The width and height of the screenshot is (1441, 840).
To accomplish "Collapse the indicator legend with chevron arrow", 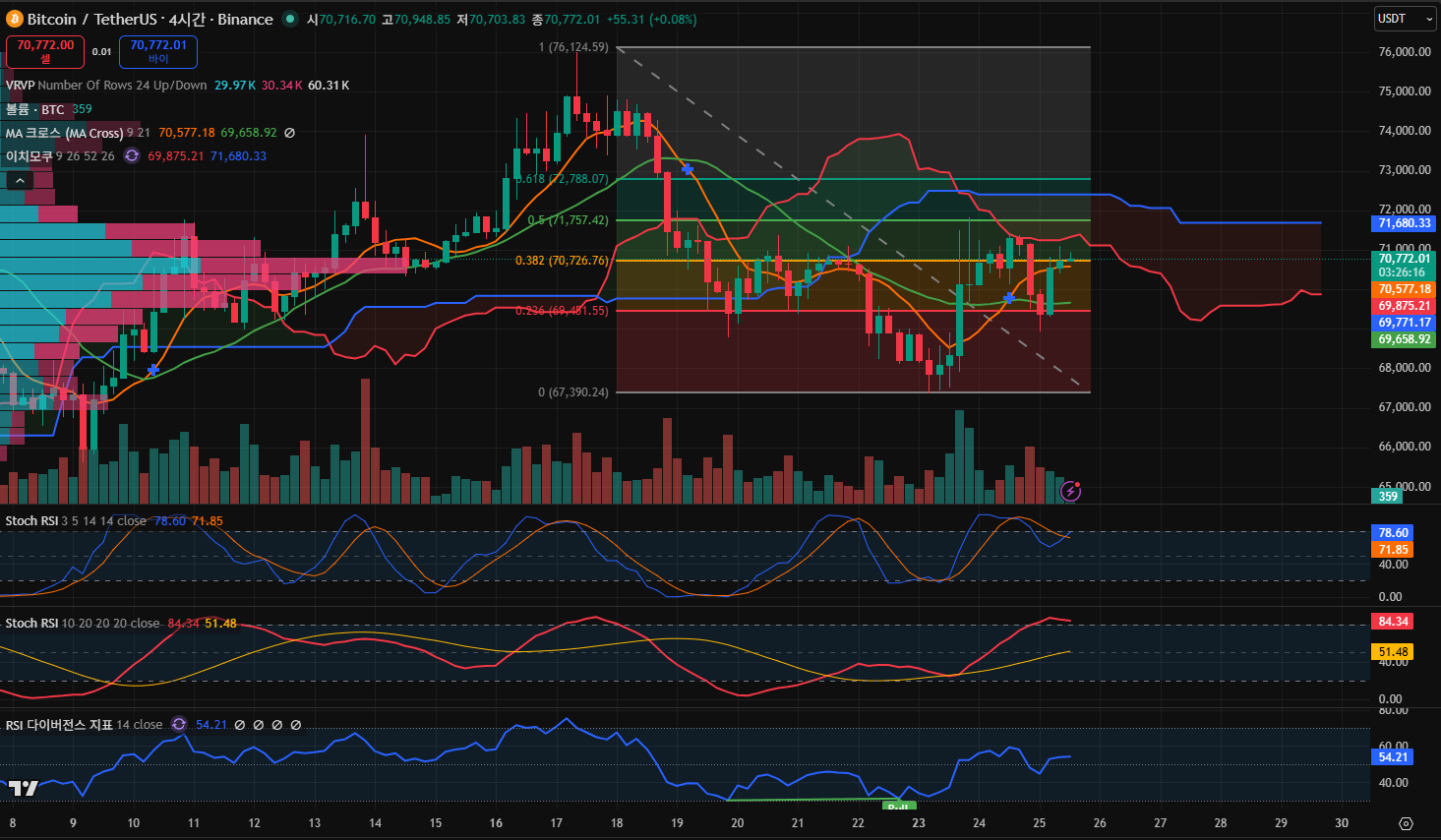I will (x=20, y=180).
